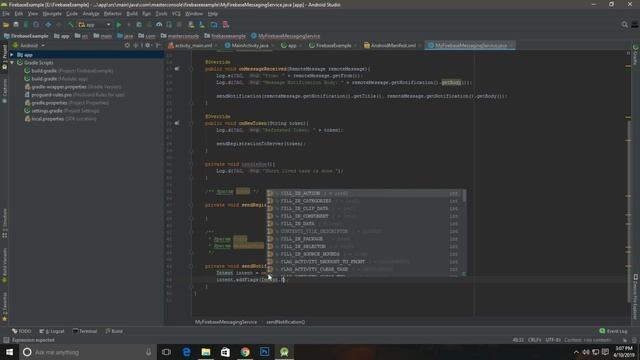
Task: Open the Terminal tool window button
Action: 85,331
